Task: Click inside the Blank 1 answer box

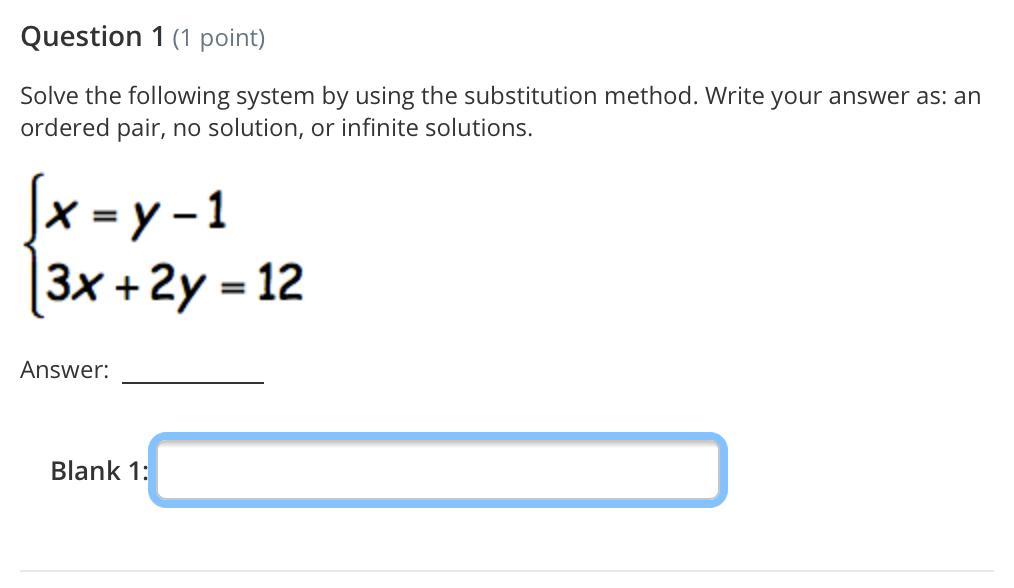Action: (438, 470)
